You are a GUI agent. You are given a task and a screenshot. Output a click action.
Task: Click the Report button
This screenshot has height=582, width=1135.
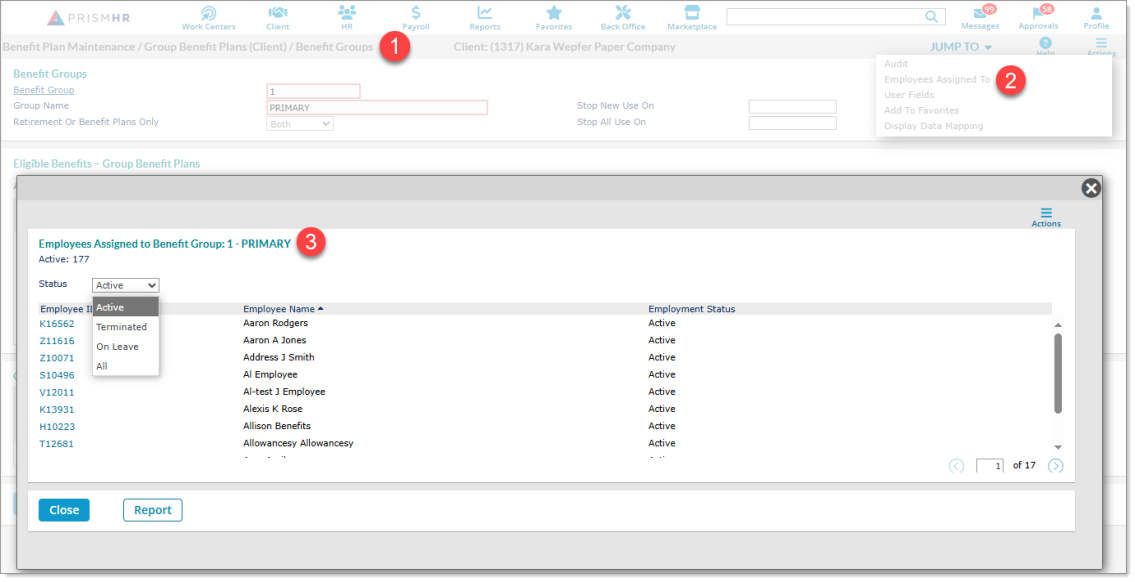click(x=152, y=510)
